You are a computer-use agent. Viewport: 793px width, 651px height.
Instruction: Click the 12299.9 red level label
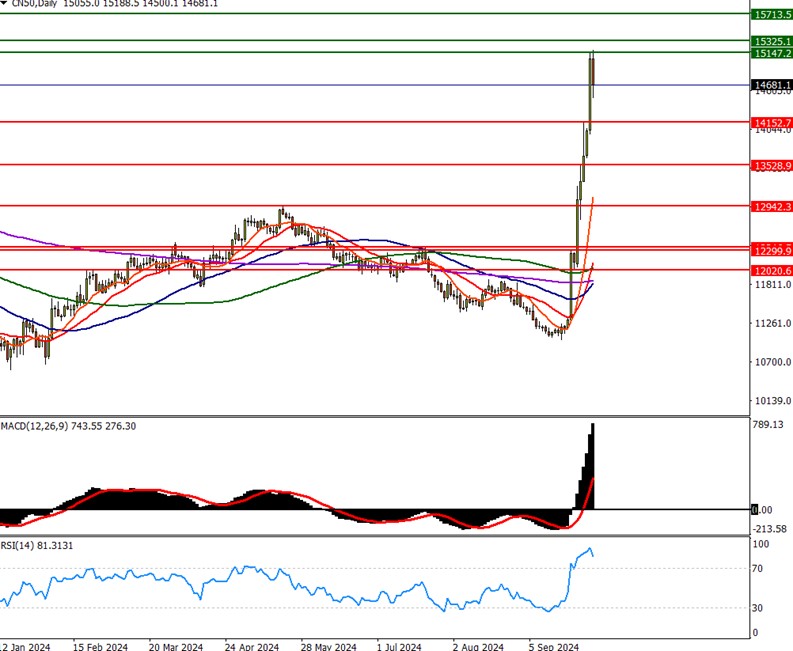tap(770, 249)
